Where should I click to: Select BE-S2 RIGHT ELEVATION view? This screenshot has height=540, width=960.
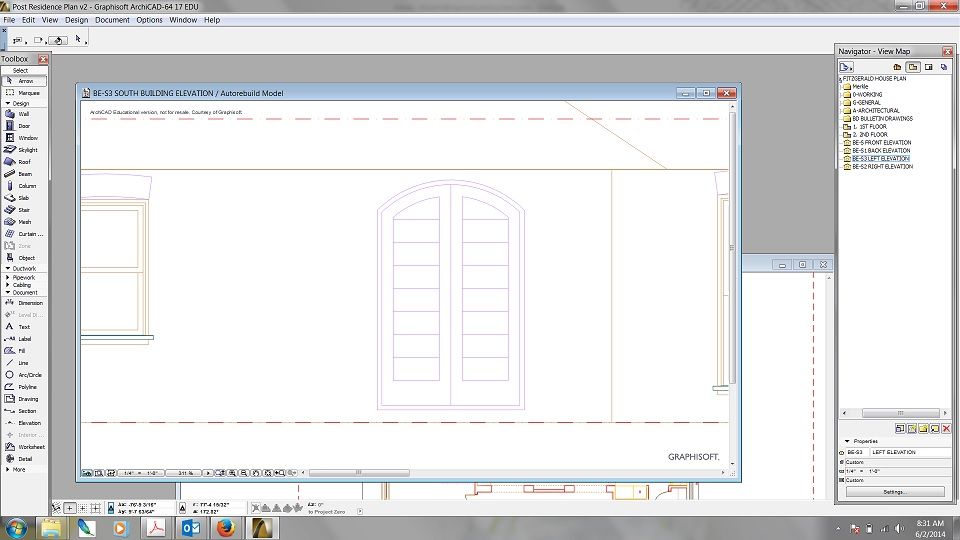878,166
